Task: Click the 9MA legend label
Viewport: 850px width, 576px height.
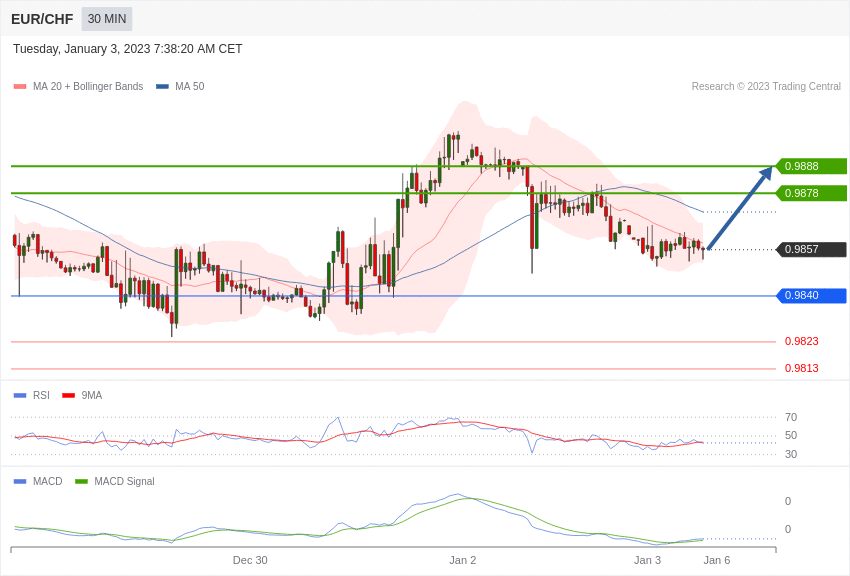Action: click(92, 396)
